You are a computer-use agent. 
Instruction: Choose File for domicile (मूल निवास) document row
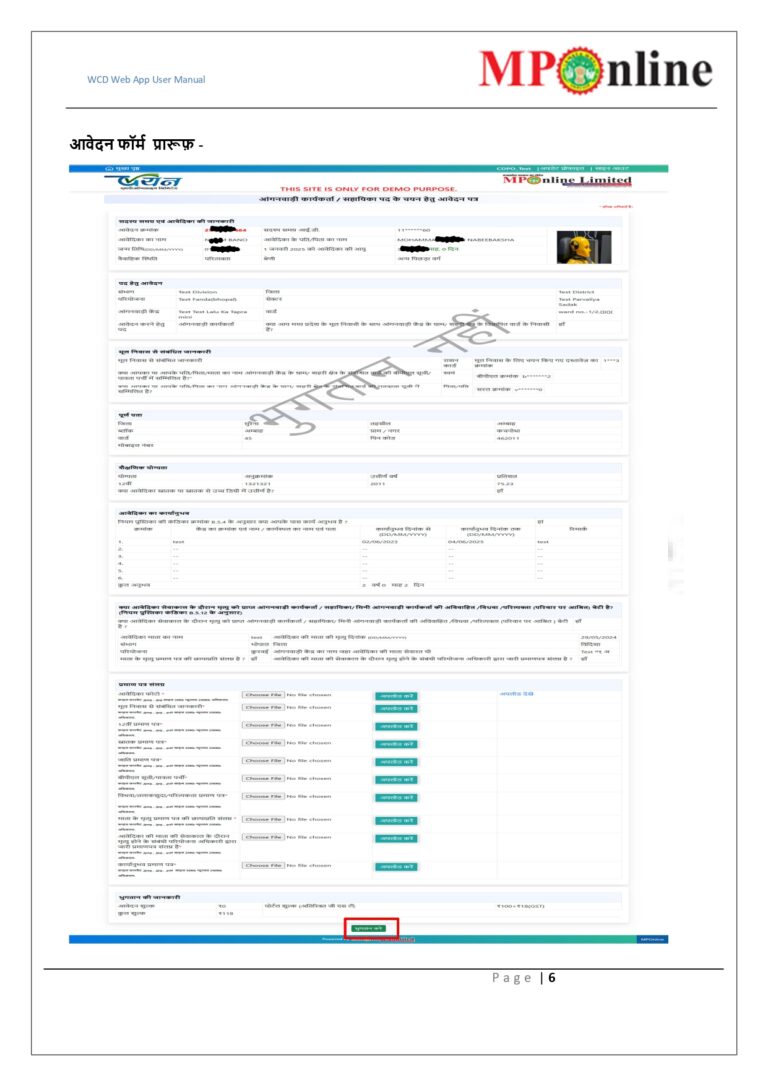263,708
